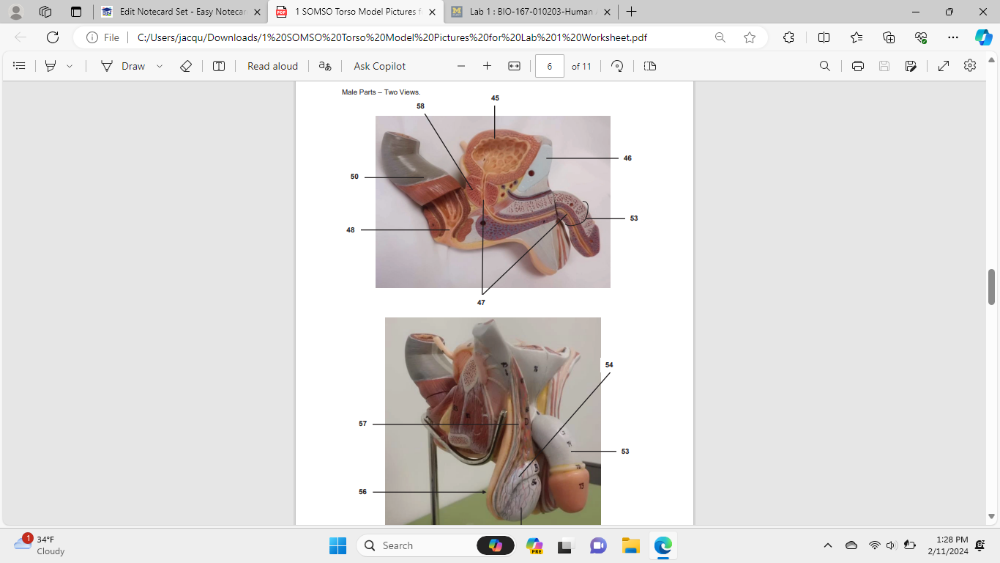Switch to Edit Notecard Set tab

click(180, 12)
